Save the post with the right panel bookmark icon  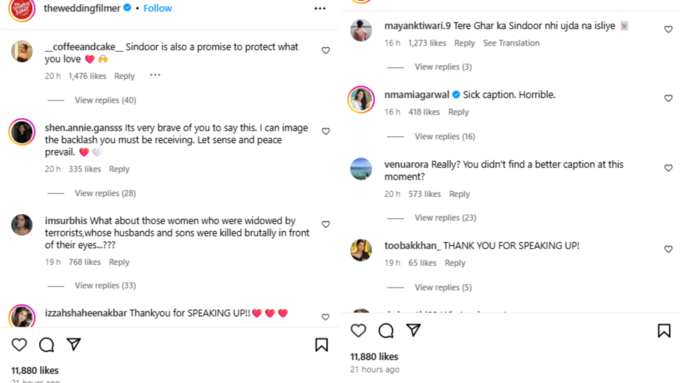coord(664,331)
